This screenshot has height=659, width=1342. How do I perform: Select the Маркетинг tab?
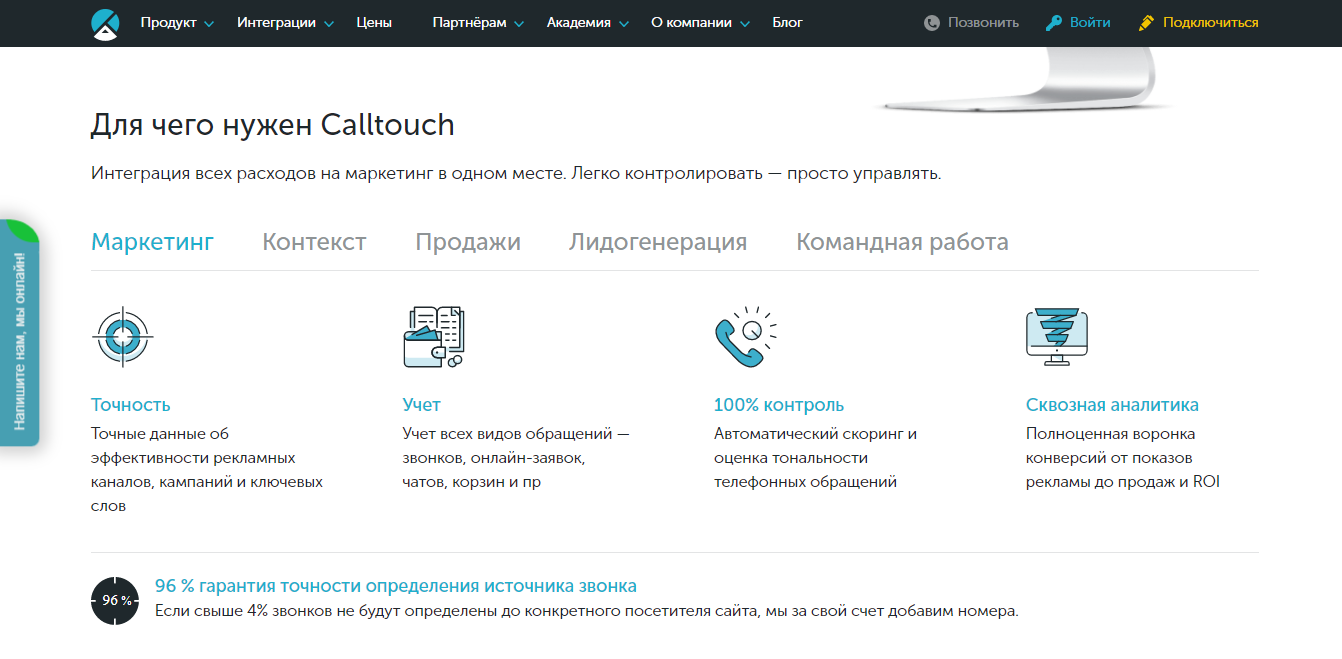click(152, 242)
